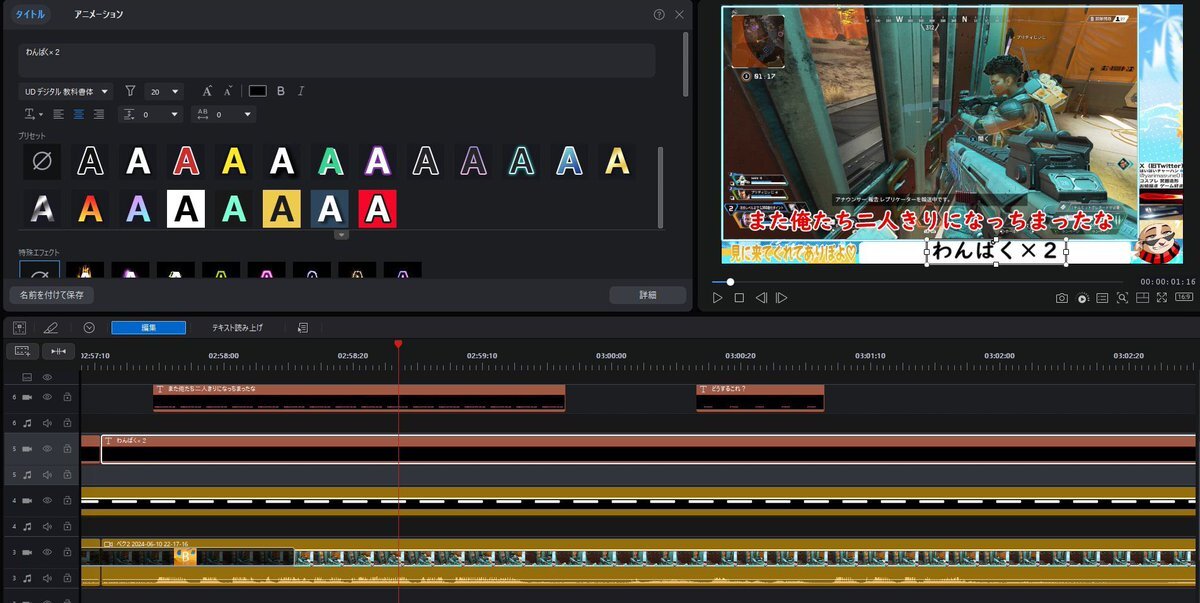Stop the preview playback
1200x603 pixels.
click(x=739, y=298)
